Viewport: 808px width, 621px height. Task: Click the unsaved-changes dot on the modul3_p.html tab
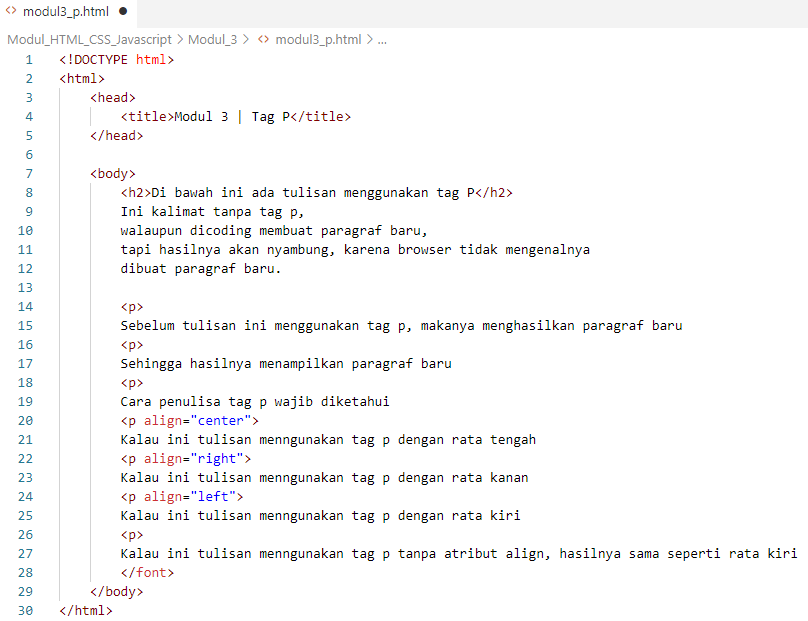[123, 11]
